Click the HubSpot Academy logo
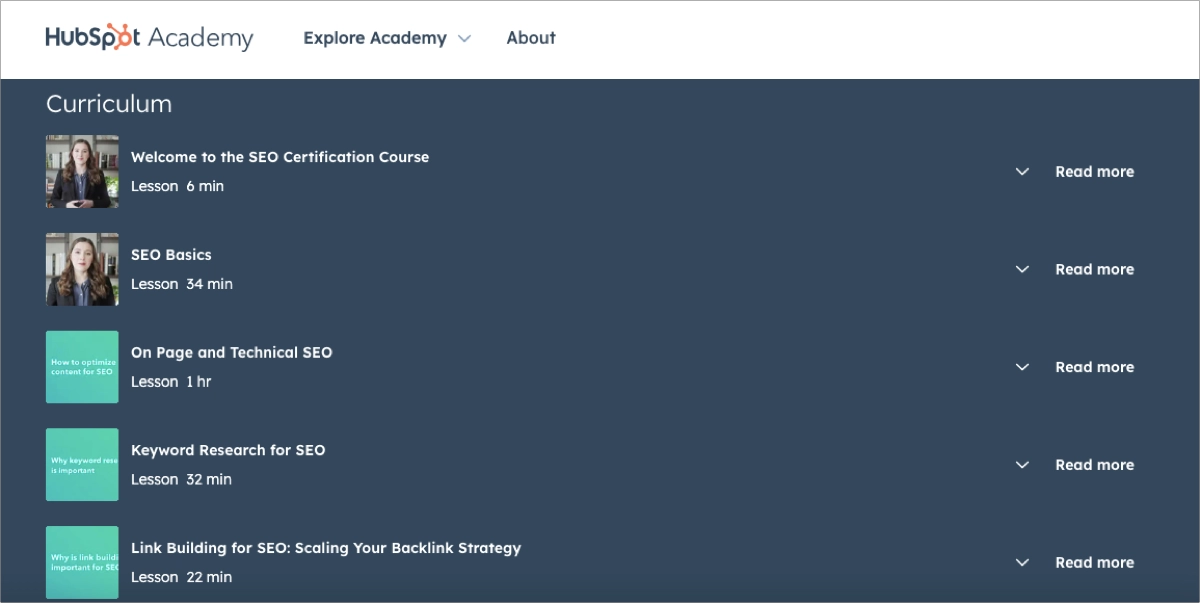Viewport: 1200px width, 603px height. click(x=148, y=36)
